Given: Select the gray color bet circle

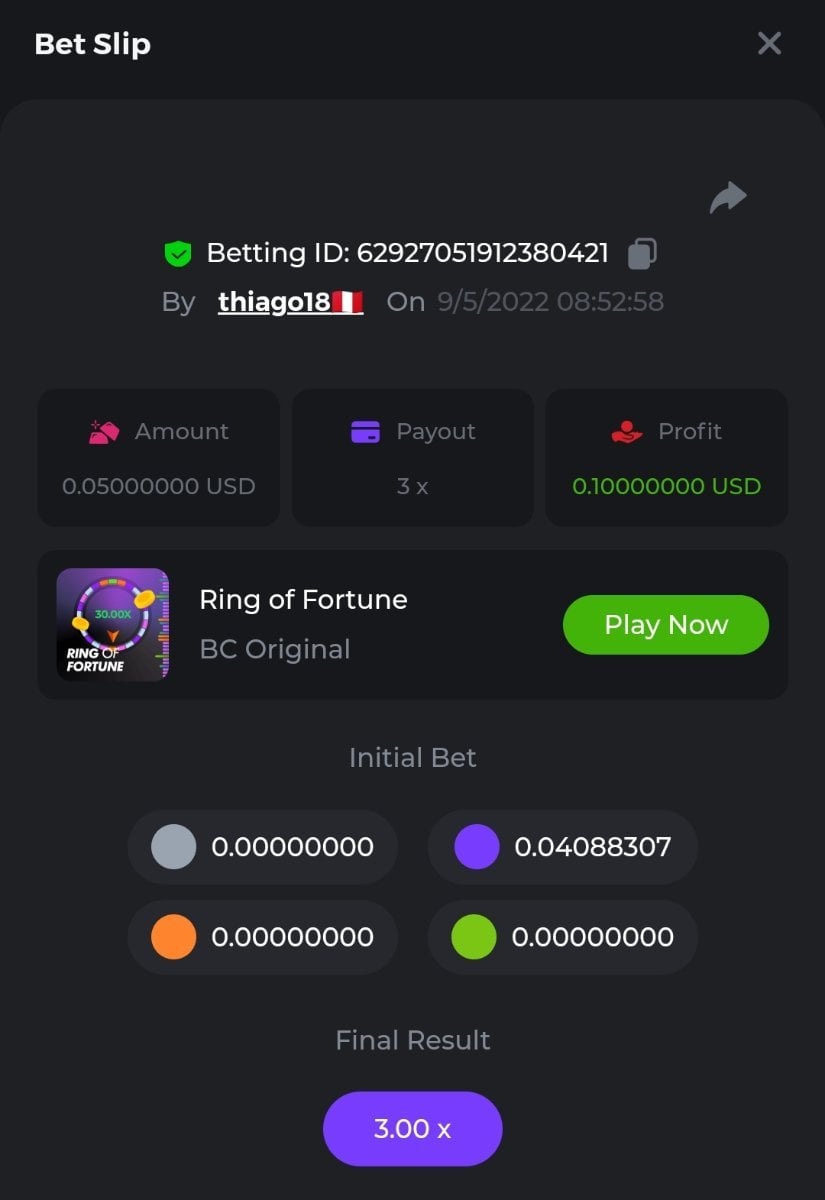Looking at the screenshot, I should pos(173,847).
